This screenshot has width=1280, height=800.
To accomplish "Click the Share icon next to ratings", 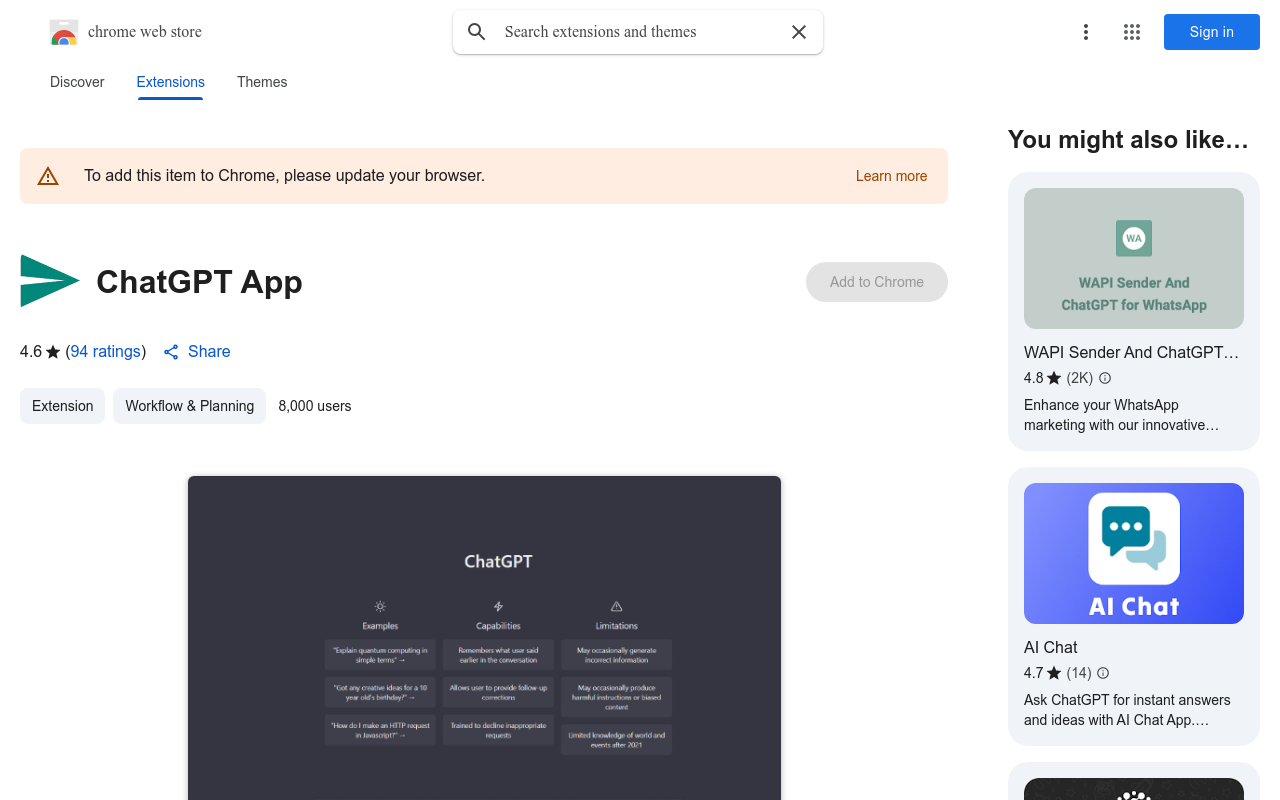I will tap(171, 352).
